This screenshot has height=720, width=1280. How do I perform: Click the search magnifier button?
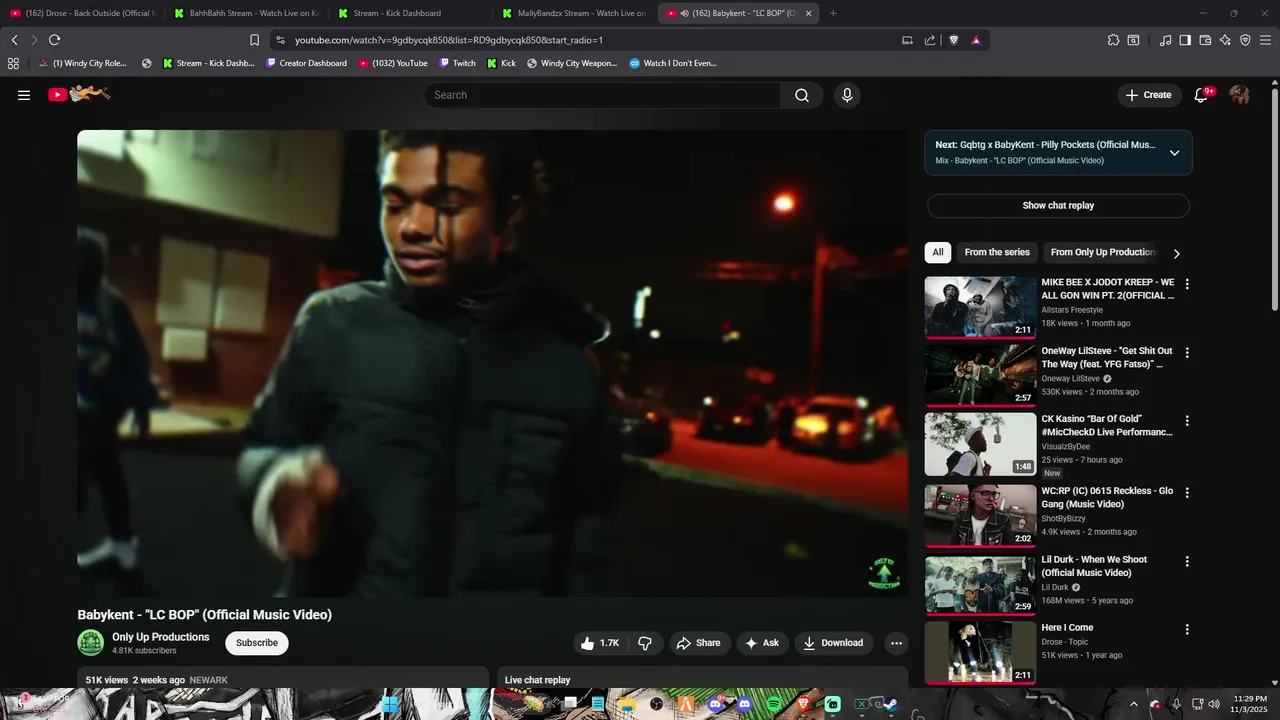[x=802, y=95]
